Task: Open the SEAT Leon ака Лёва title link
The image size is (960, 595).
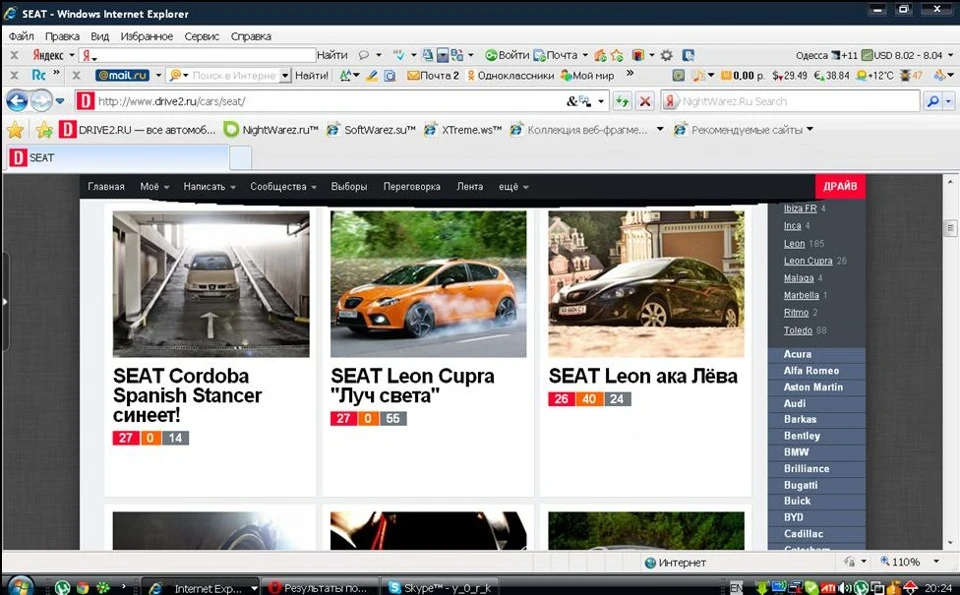Action: 642,376
